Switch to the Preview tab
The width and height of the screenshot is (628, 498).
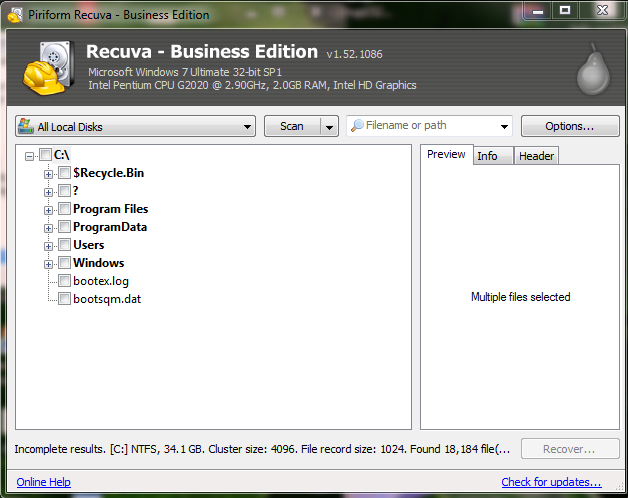click(x=446, y=154)
